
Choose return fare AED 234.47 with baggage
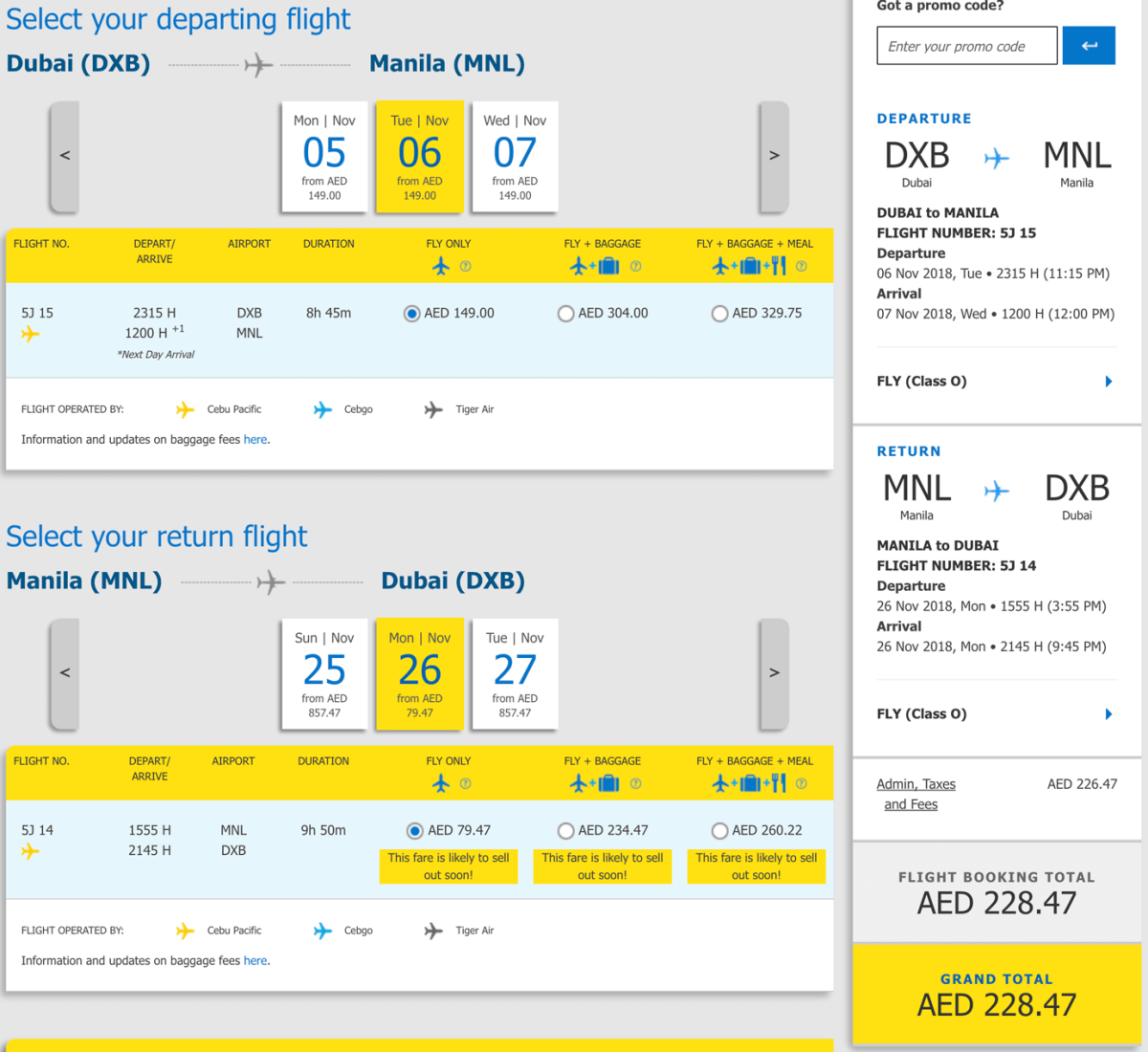tap(566, 831)
